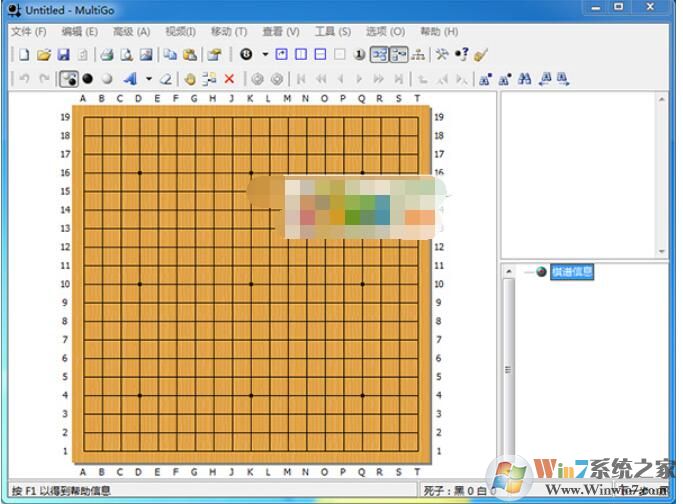Click the hierarchy tree diagram icon
The image size is (683, 504).
coord(418,55)
